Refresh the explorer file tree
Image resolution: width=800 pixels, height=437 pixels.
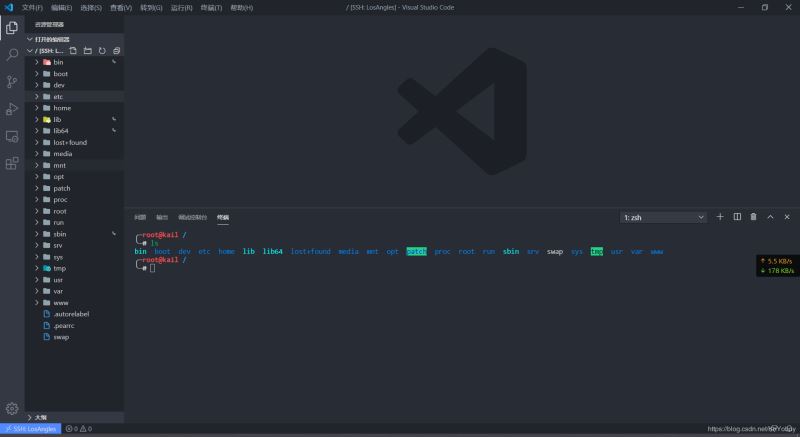click(102, 50)
